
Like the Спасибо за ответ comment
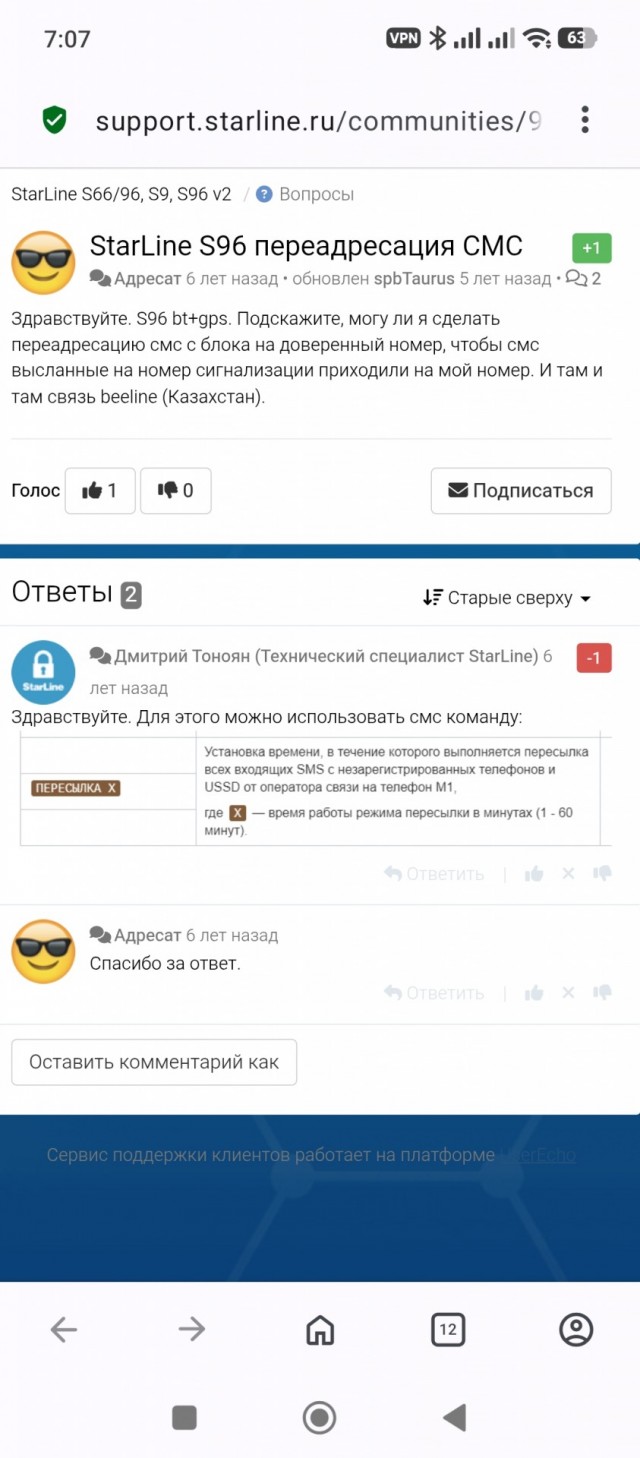[534, 993]
